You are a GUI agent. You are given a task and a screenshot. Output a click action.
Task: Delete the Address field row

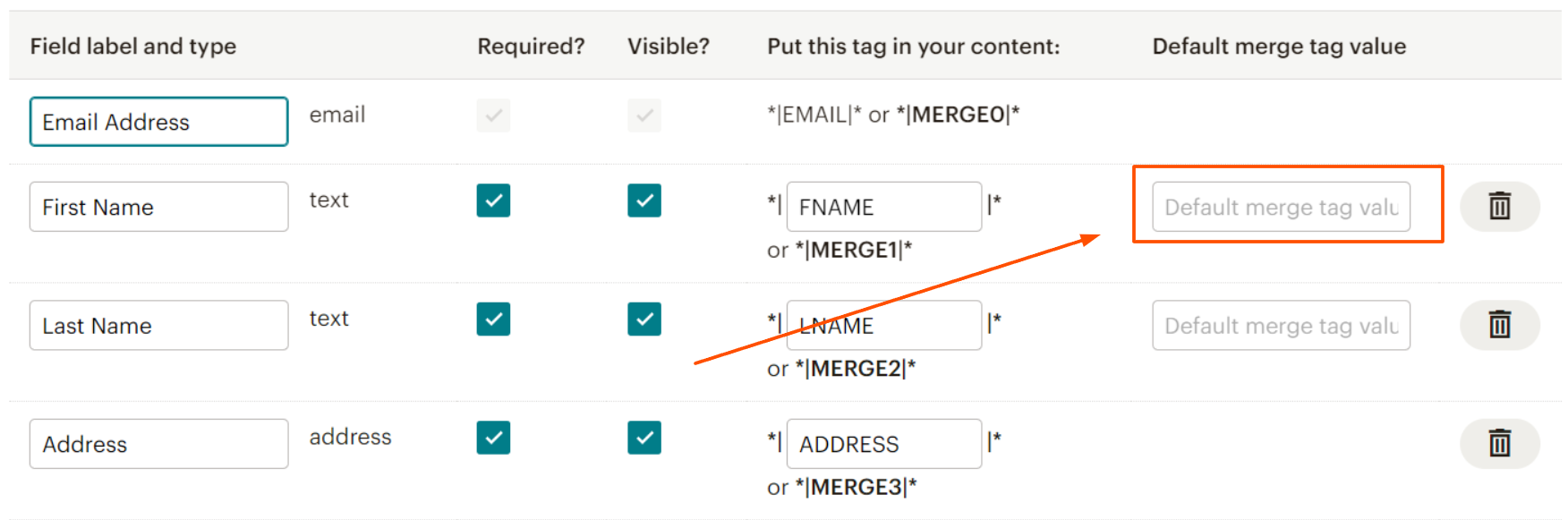pyautogui.click(x=1499, y=443)
